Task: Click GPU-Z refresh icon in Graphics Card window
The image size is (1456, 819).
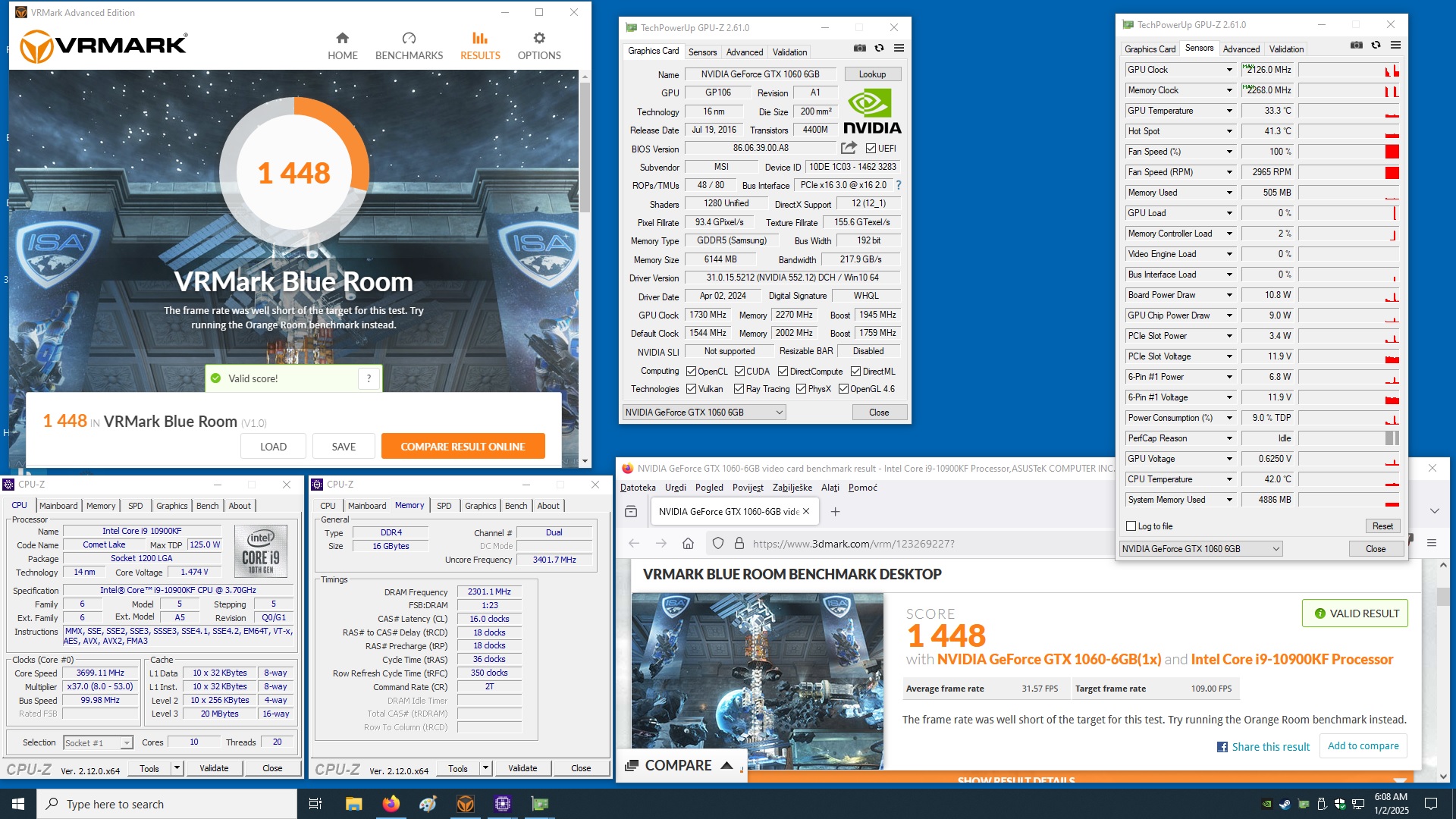Action: click(x=879, y=48)
